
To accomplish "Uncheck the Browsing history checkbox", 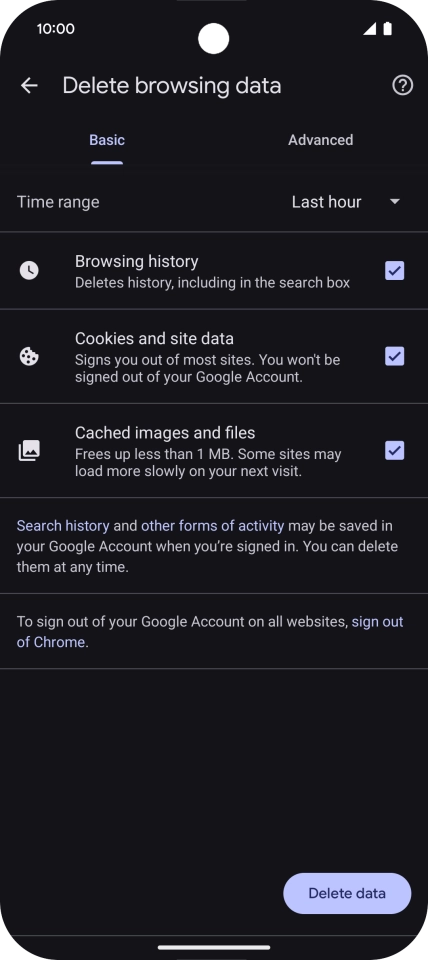I will pos(394,270).
